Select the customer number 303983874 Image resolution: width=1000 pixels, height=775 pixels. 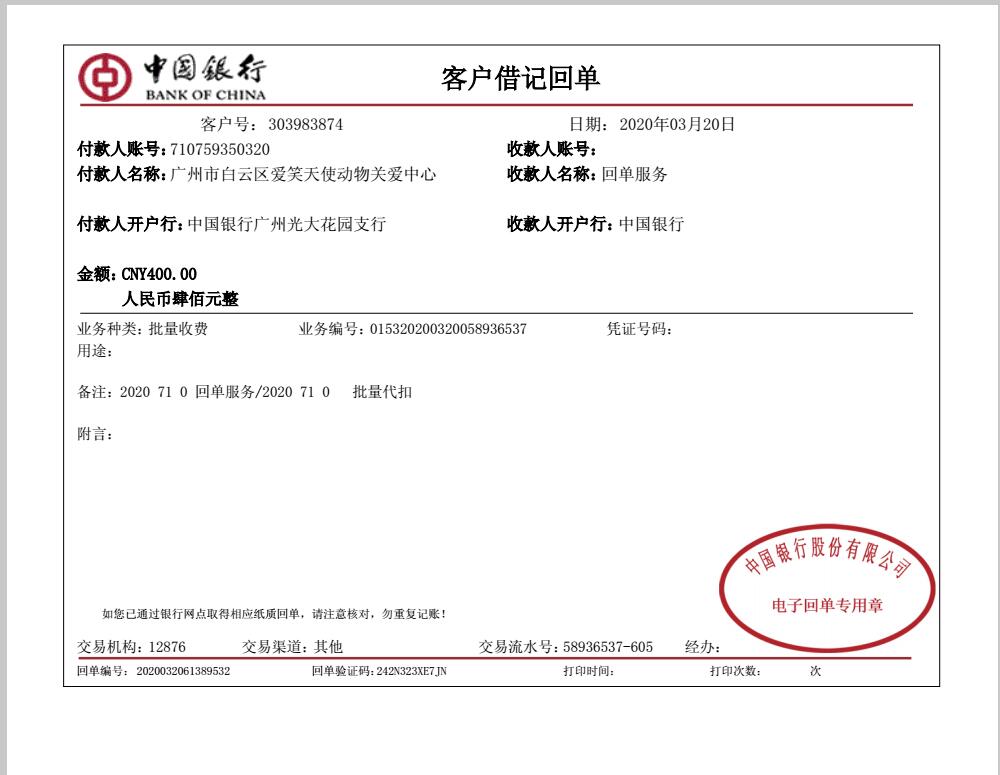pos(305,124)
